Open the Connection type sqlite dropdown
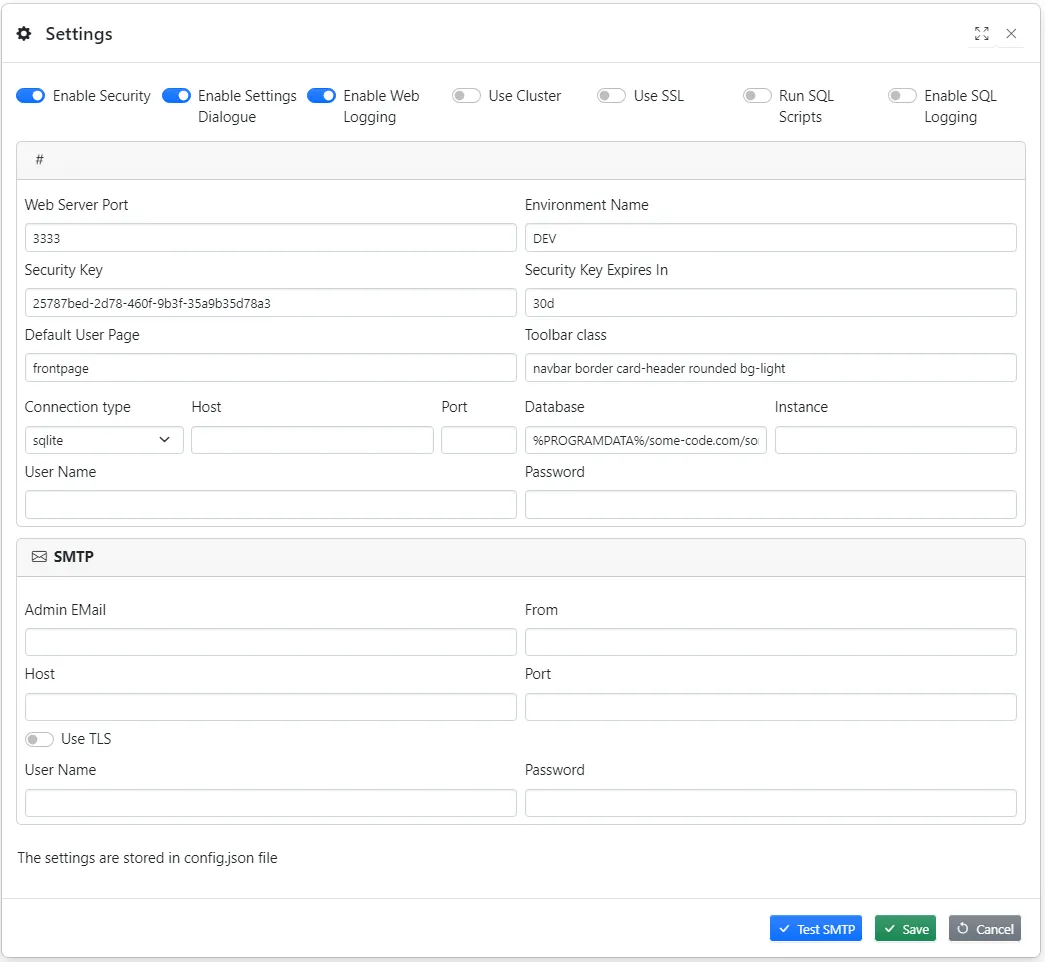 point(104,440)
